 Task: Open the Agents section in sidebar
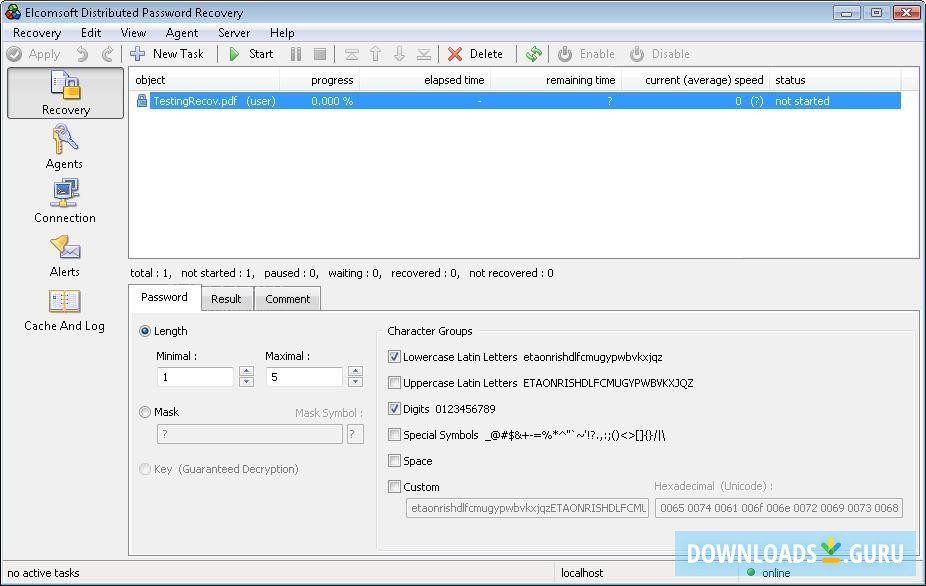pyautogui.click(x=64, y=146)
